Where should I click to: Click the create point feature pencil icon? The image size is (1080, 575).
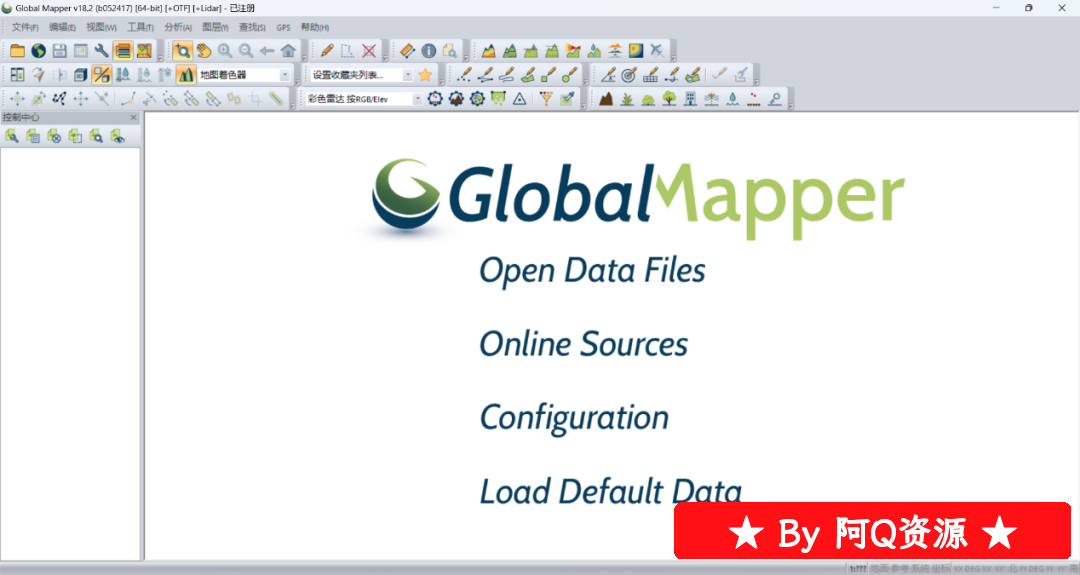tap(464, 74)
